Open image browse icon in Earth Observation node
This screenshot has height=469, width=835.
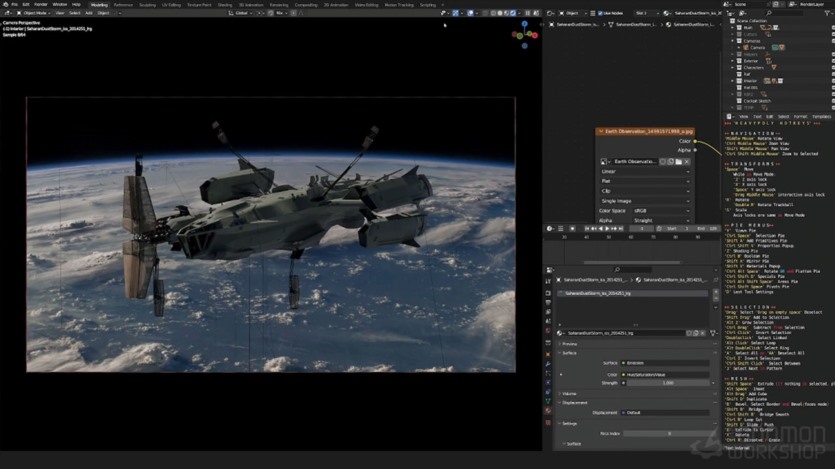[x=605, y=161]
